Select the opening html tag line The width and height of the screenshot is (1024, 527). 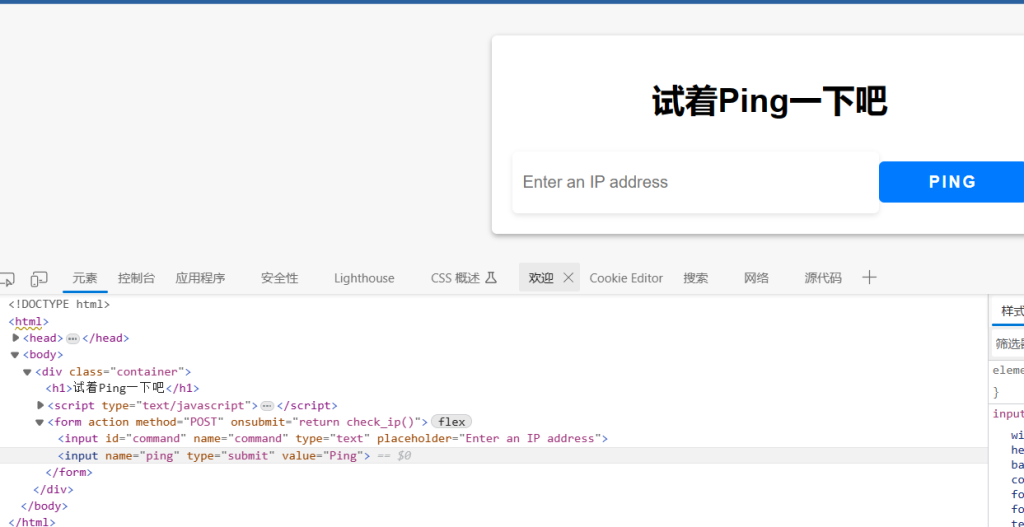(28, 321)
